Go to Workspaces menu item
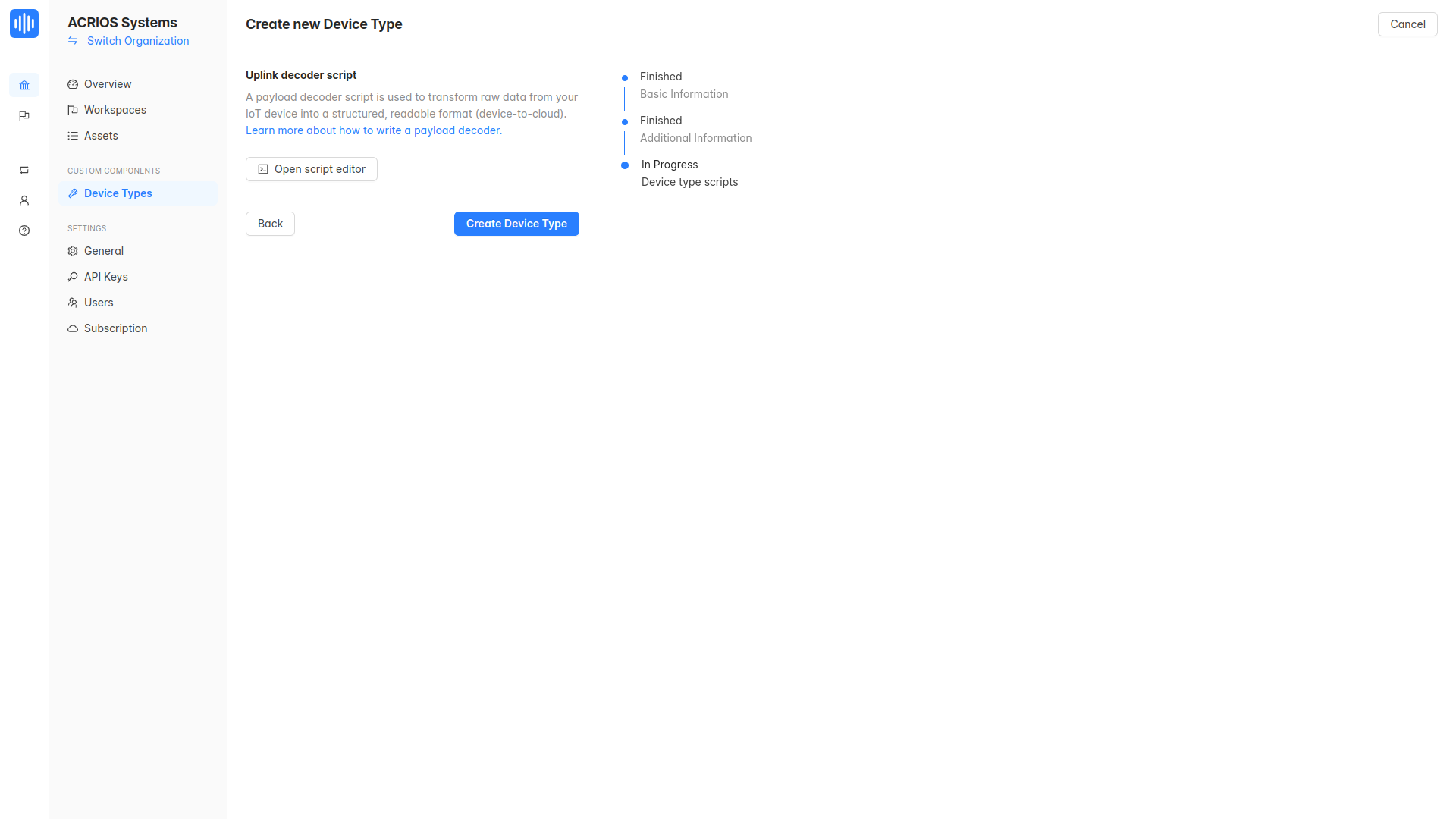1456x819 pixels. pos(115,110)
